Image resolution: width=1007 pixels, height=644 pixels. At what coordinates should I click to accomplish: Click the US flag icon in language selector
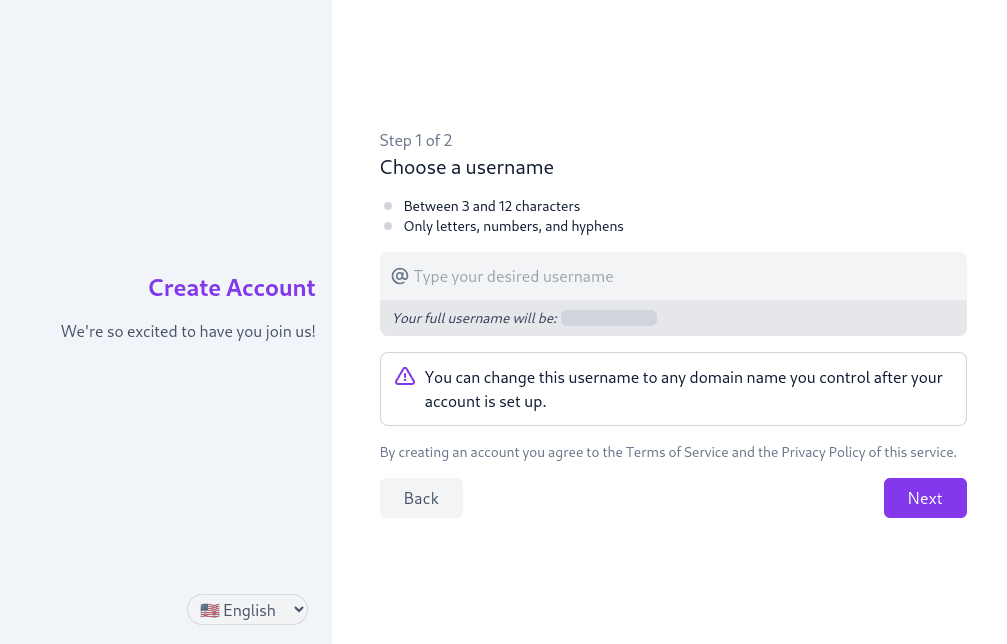pos(209,610)
